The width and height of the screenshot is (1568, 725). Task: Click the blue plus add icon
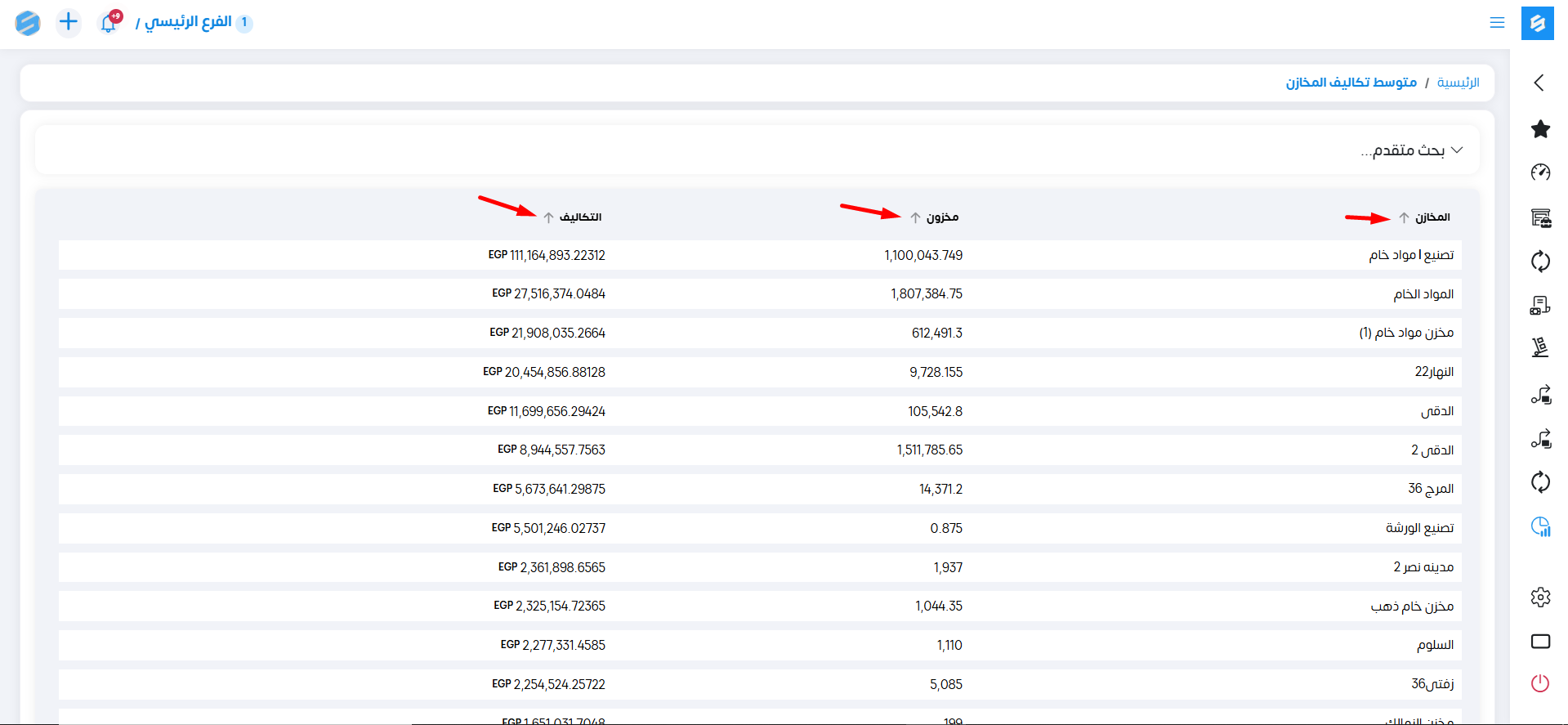pyautogui.click(x=69, y=22)
